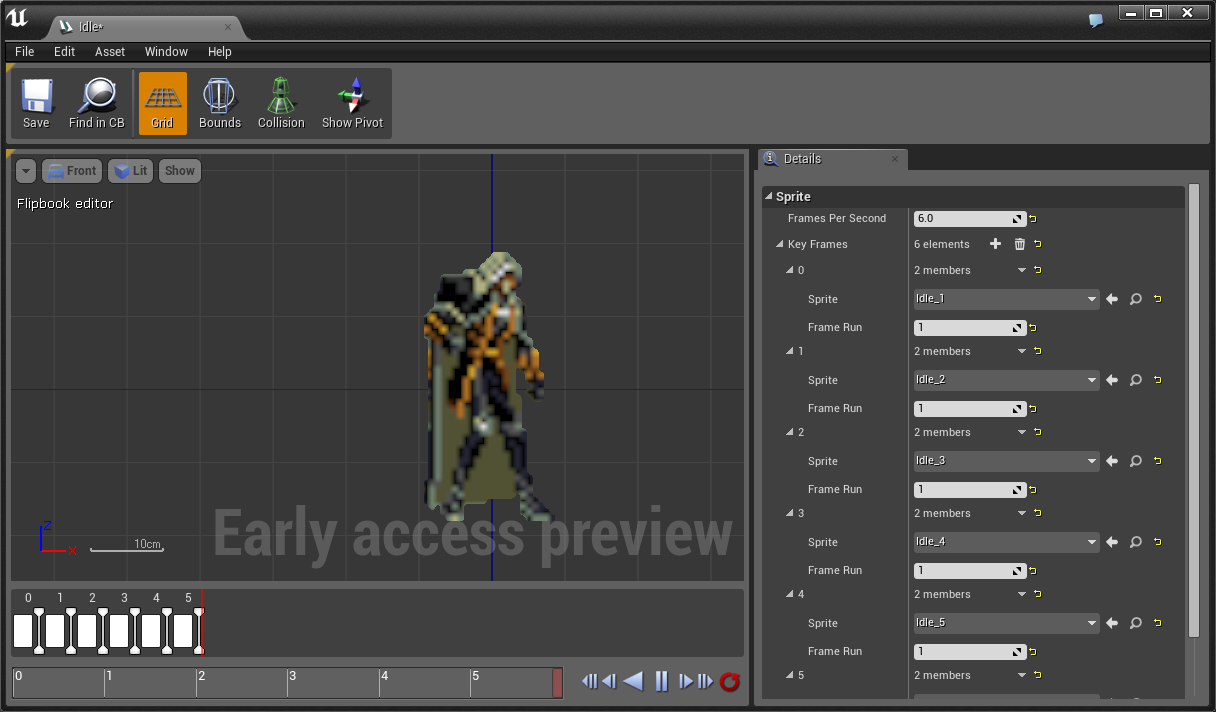Enable Show Pivot display

tap(351, 102)
